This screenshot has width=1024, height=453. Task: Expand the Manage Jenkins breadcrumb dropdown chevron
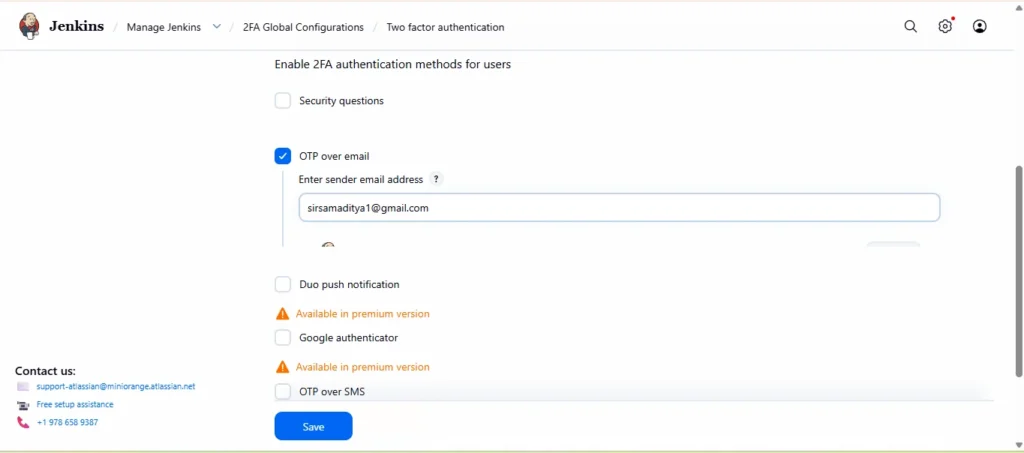[217, 27]
